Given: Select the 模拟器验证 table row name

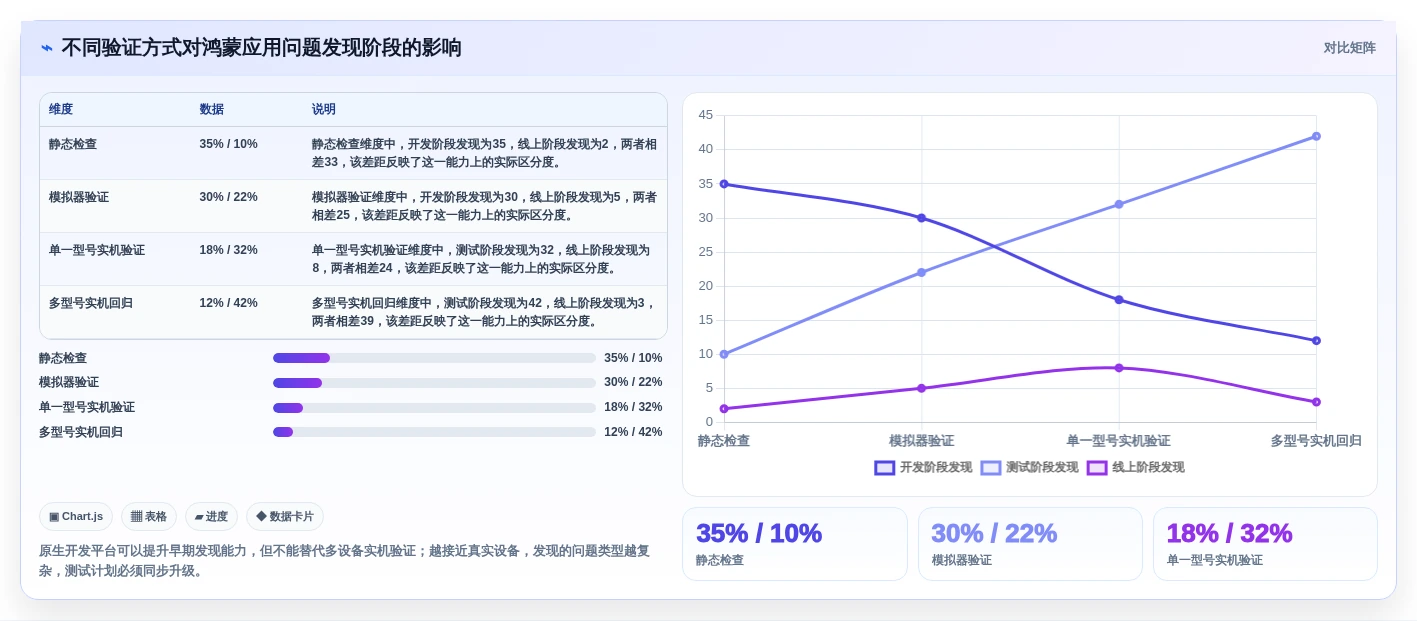Looking at the screenshot, I should [x=79, y=197].
